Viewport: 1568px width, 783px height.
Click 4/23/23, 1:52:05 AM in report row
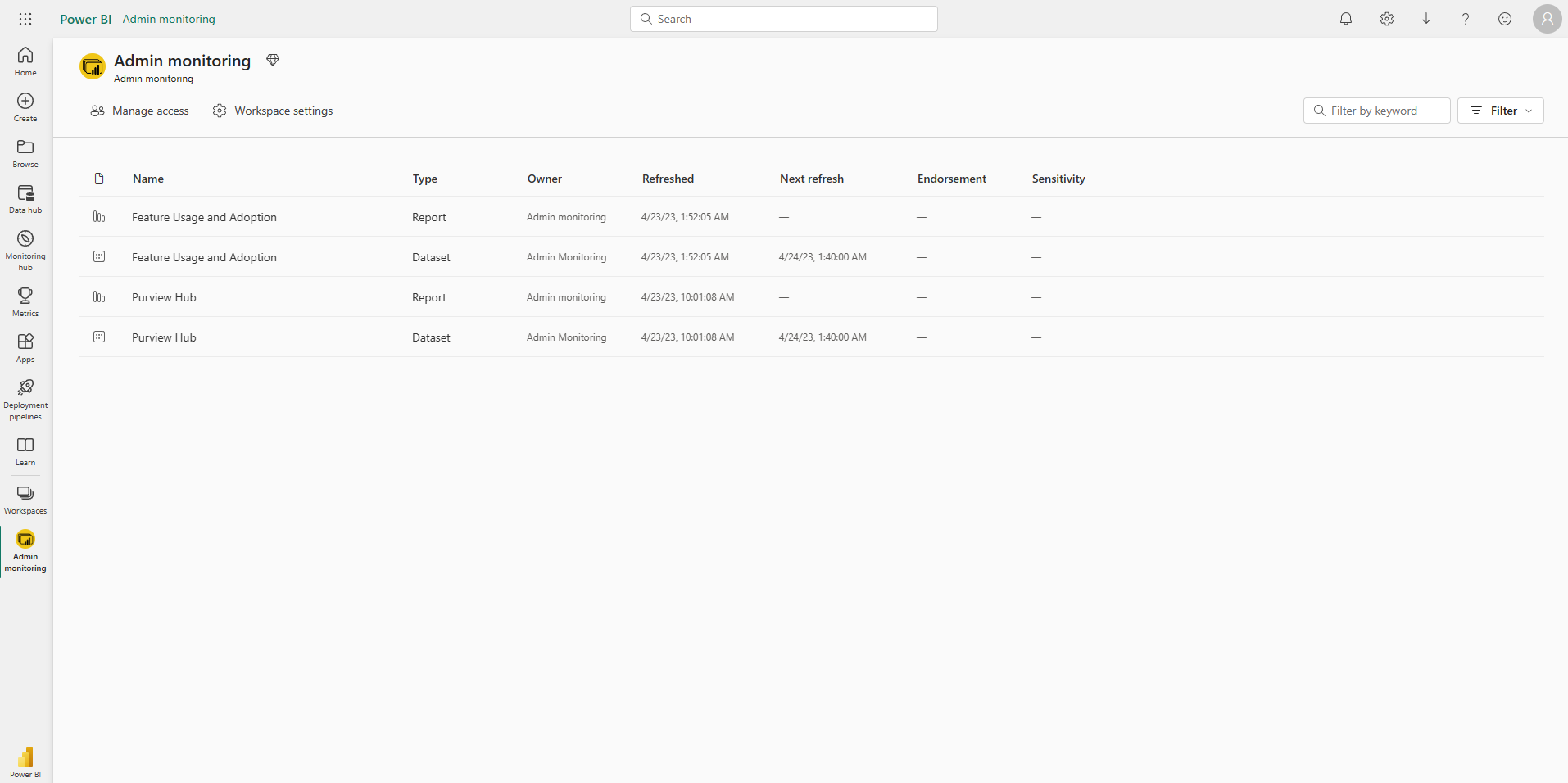(685, 217)
